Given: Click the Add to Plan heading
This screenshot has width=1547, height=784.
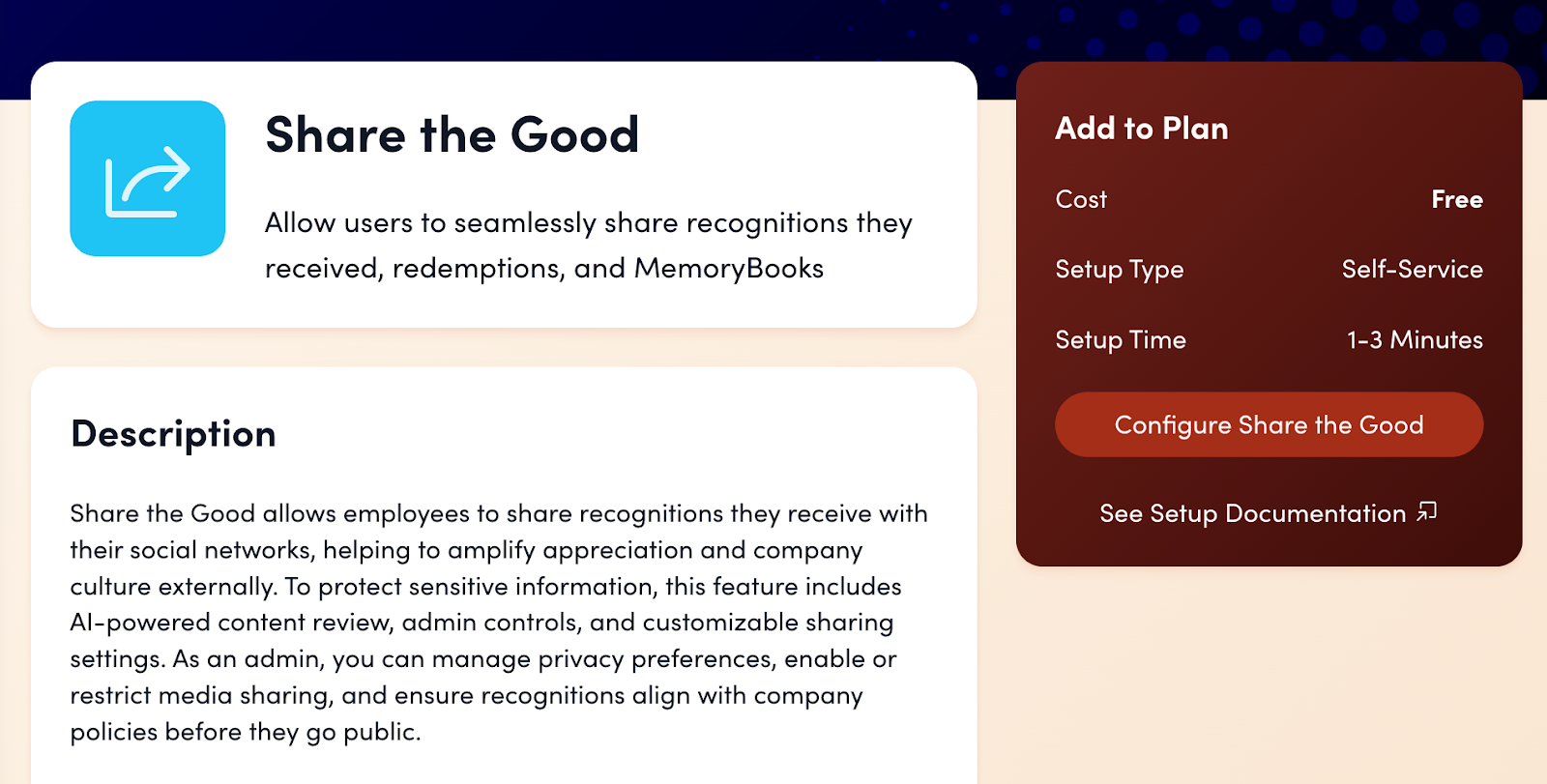Looking at the screenshot, I should (1141, 129).
